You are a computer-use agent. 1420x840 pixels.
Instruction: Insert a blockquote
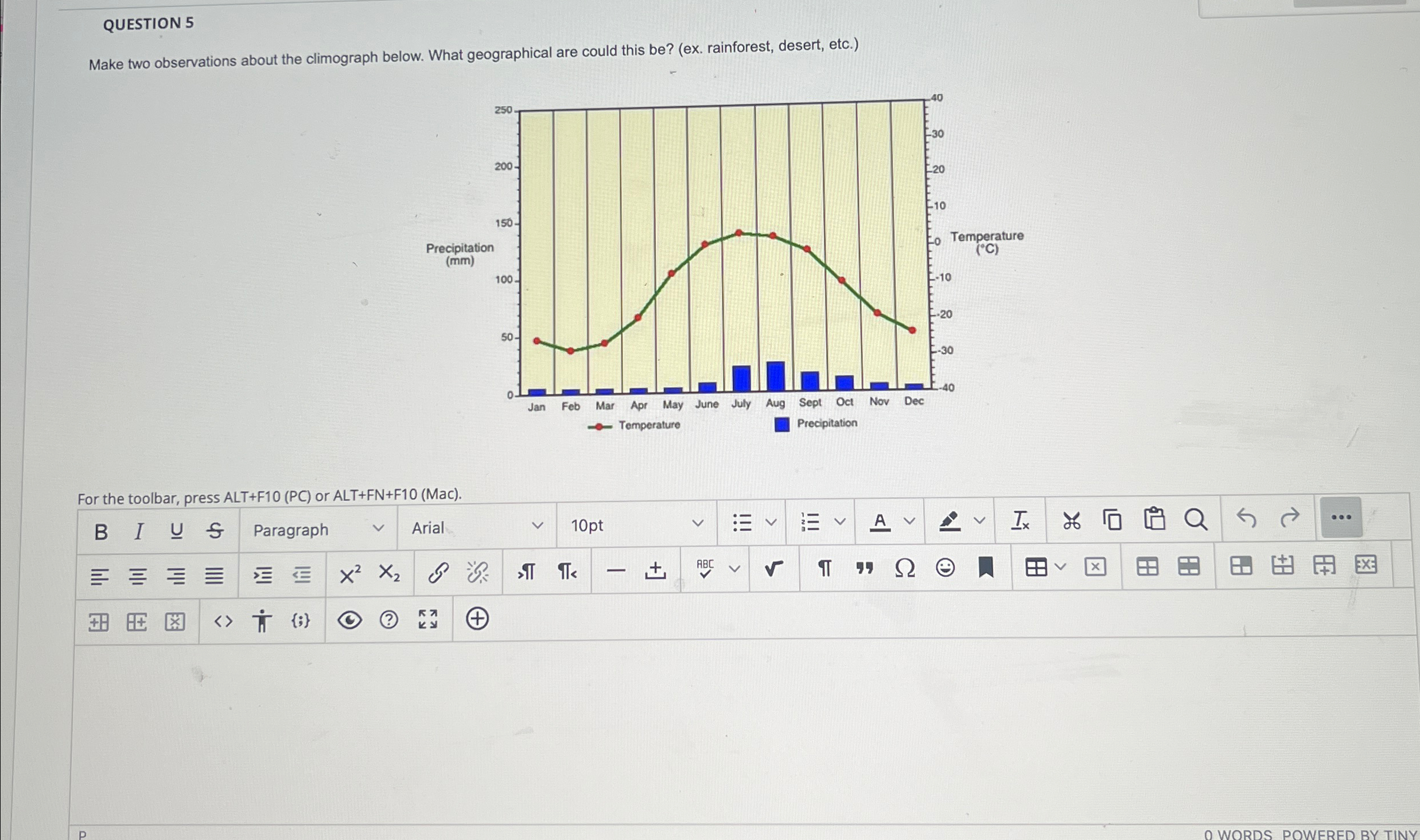(864, 568)
